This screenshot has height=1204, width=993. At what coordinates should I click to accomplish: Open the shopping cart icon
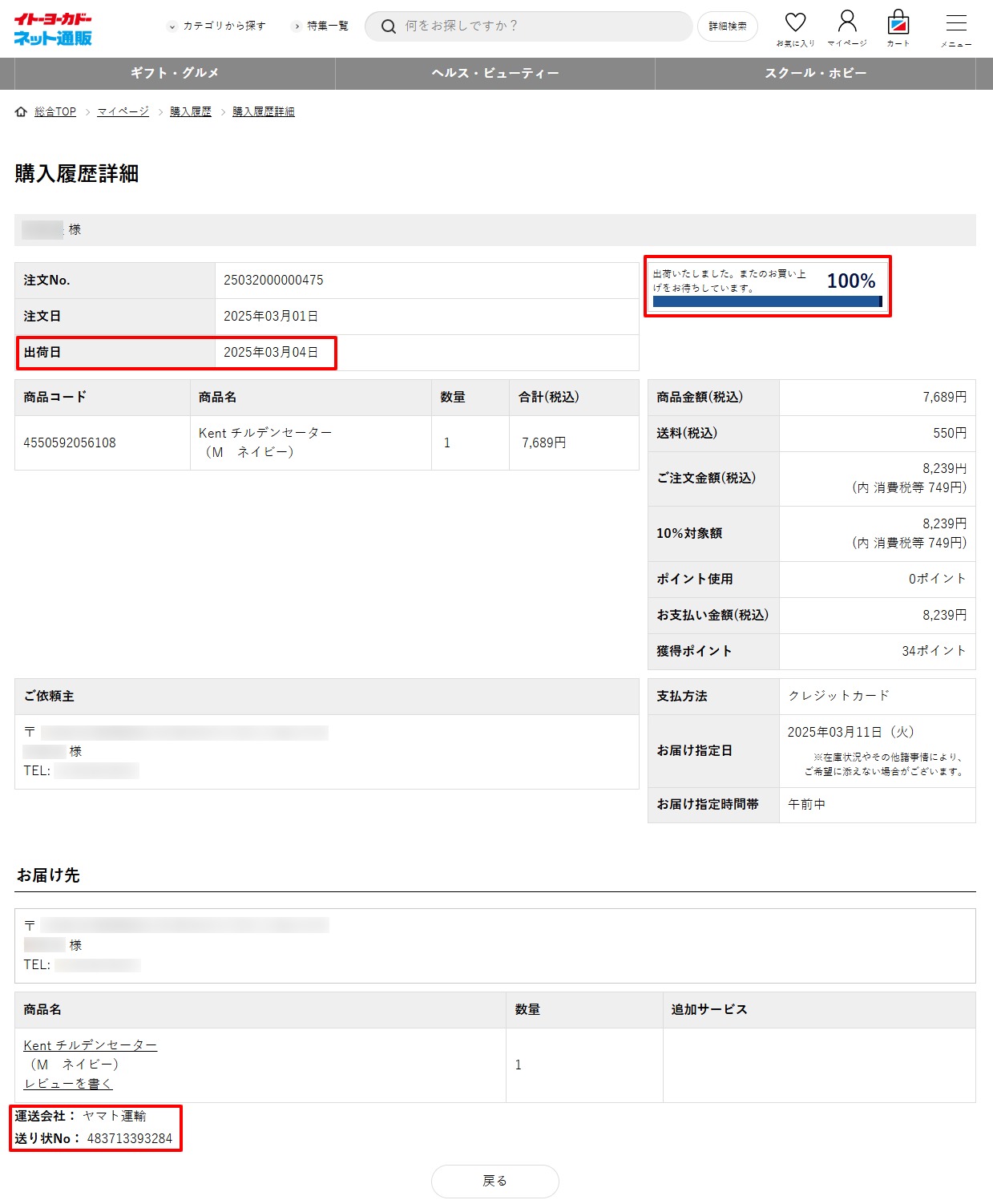[x=898, y=22]
